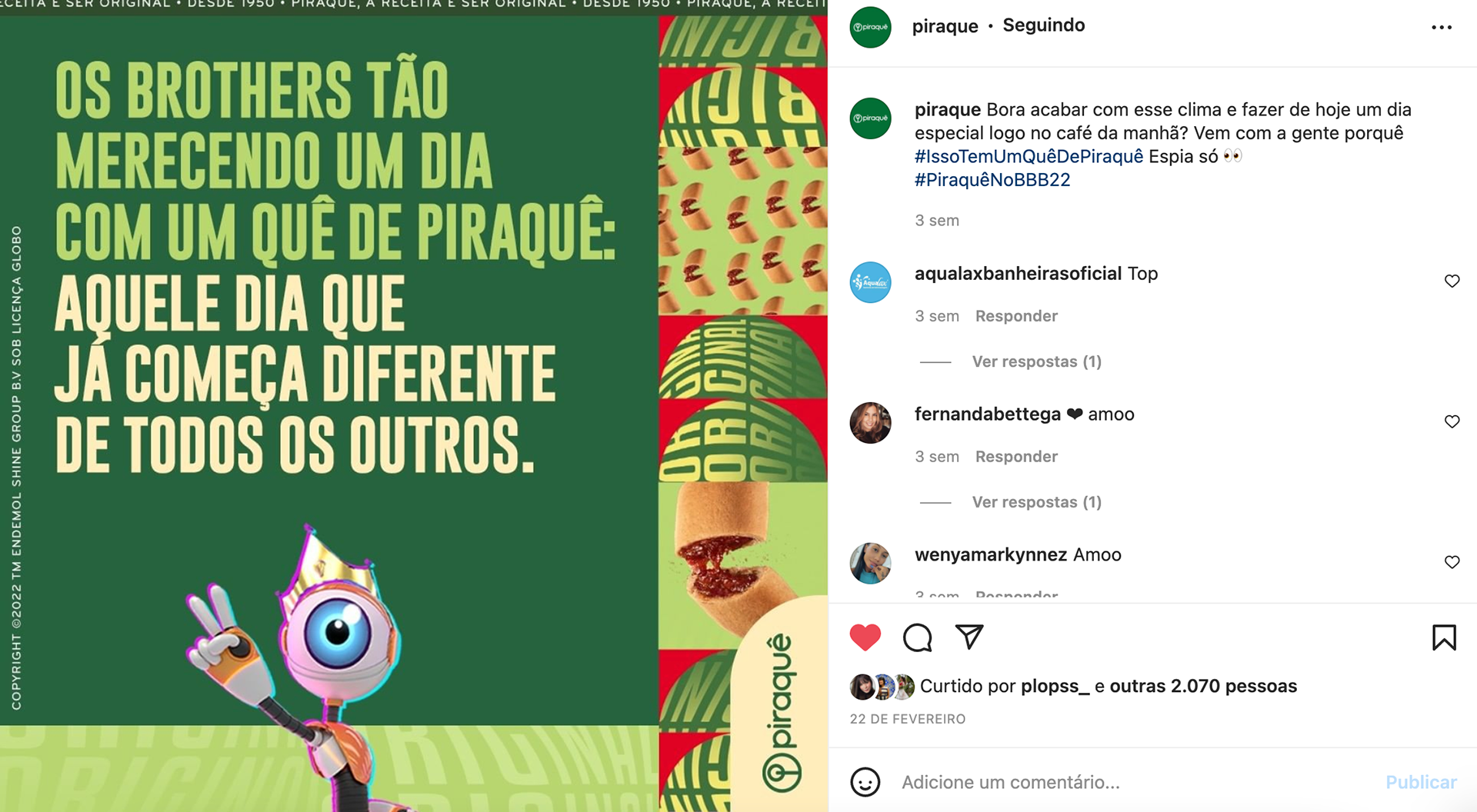The height and width of the screenshot is (812, 1477).
Task: Open fernandabettega's profile avatar
Action: point(870,422)
